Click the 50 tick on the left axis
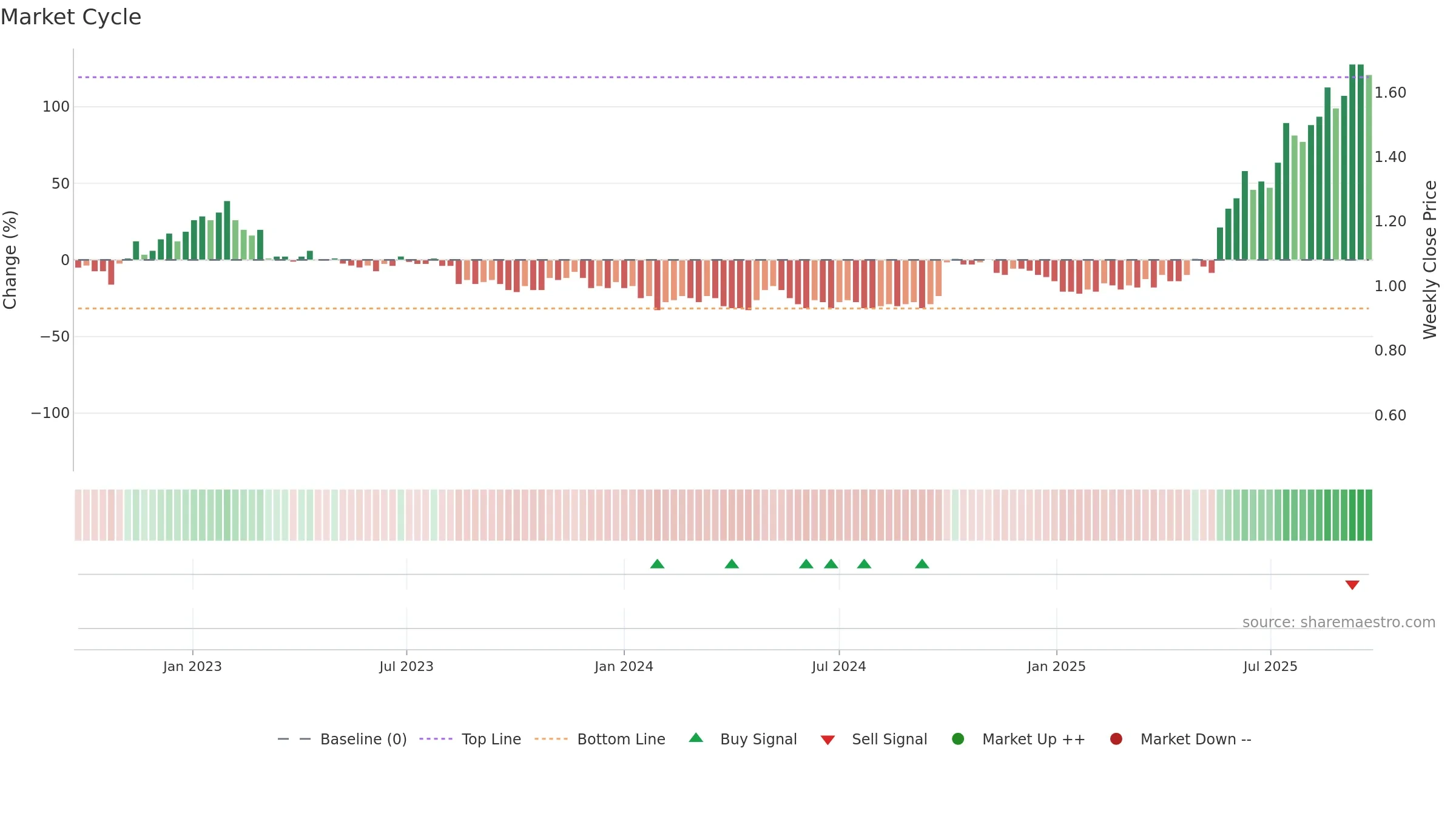 tap(61, 183)
